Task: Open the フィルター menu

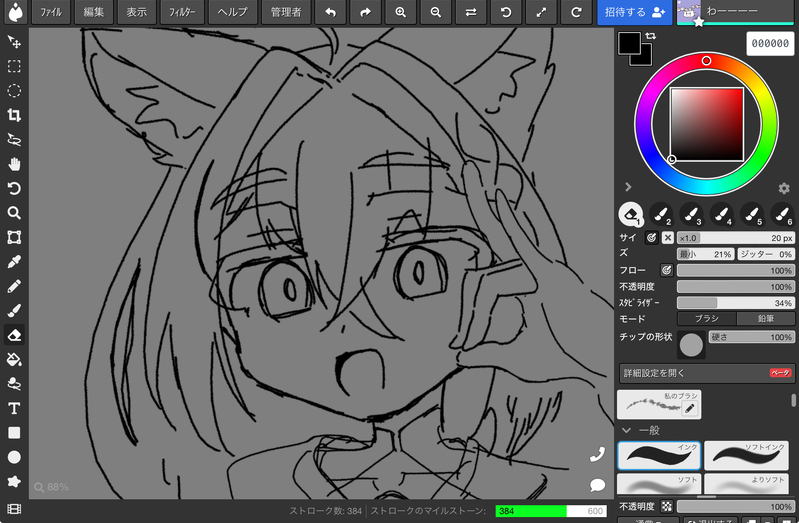Action: pyautogui.click(x=182, y=12)
